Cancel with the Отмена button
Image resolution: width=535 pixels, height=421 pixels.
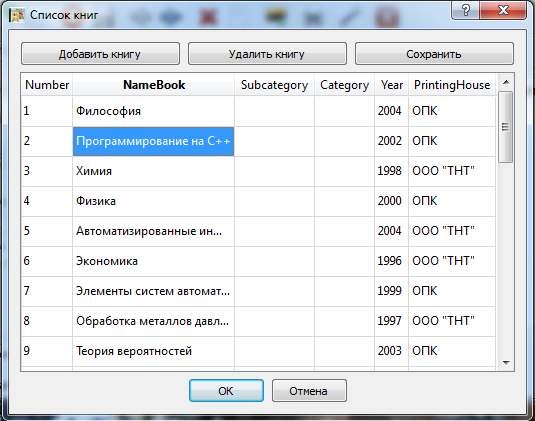[309, 390]
